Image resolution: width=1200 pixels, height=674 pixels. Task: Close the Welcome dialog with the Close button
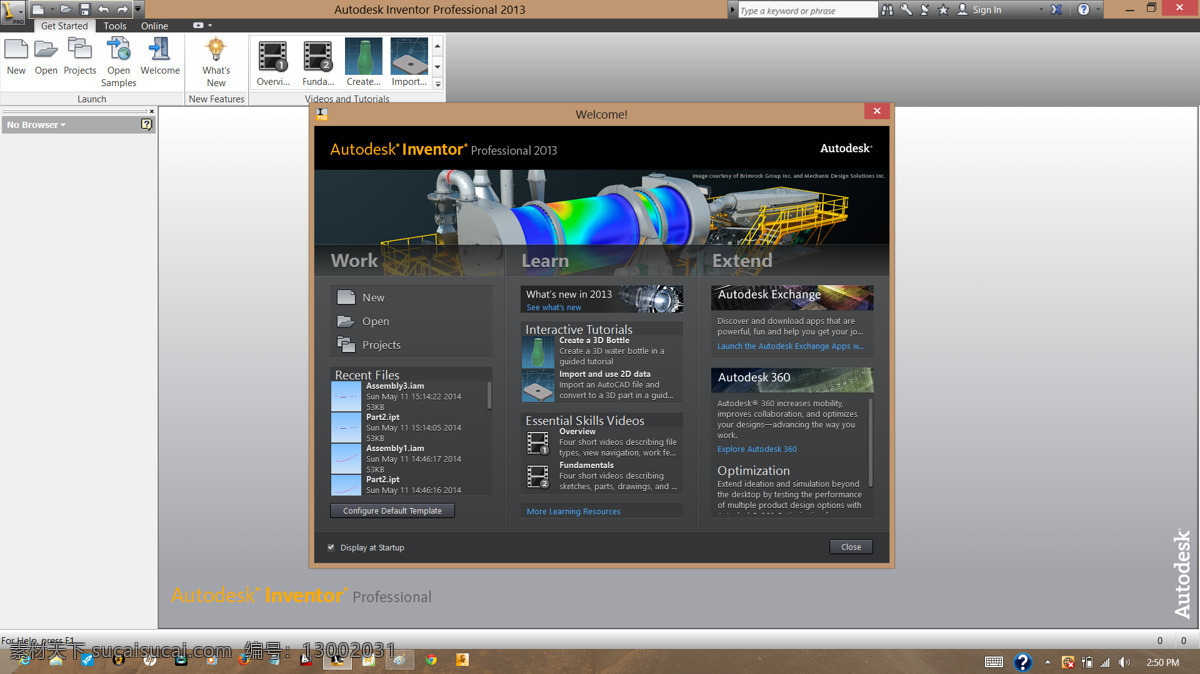(x=851, y=547)
